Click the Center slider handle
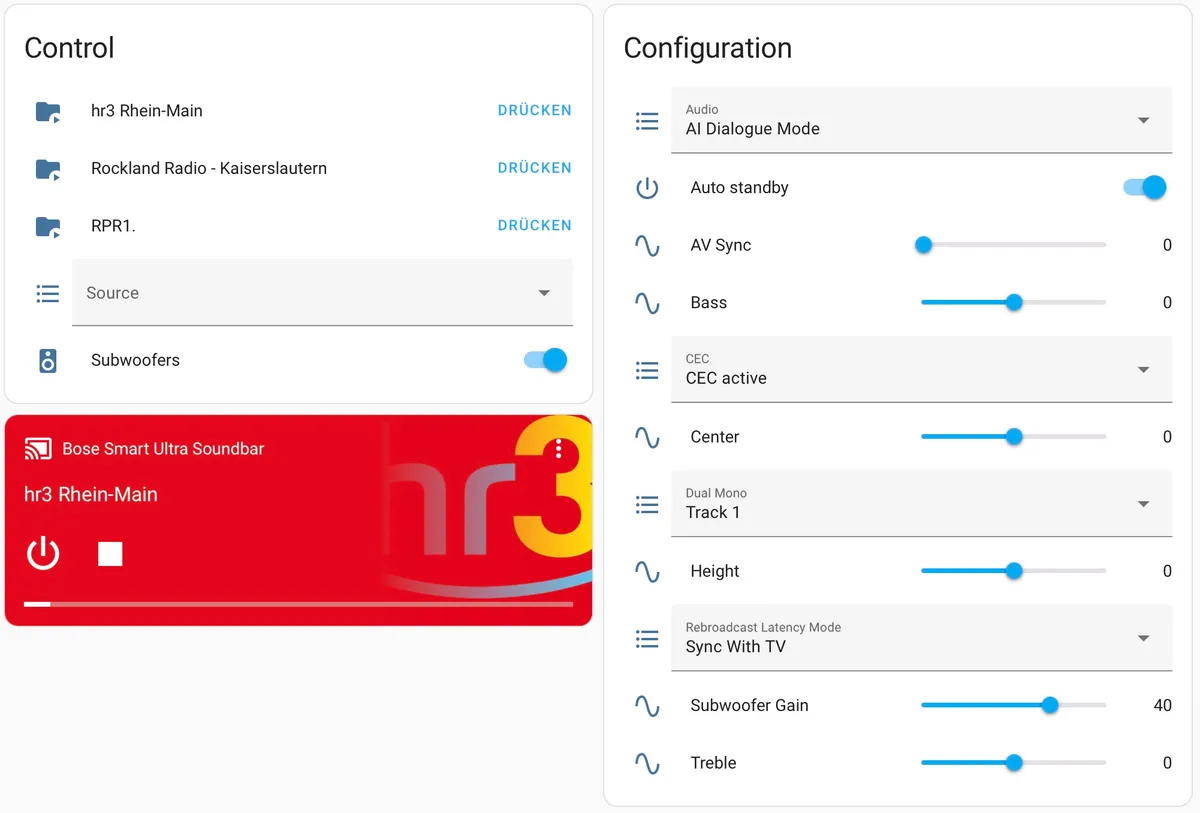The height and width of the screenshot is (813, 1200). coord(1014,437)
